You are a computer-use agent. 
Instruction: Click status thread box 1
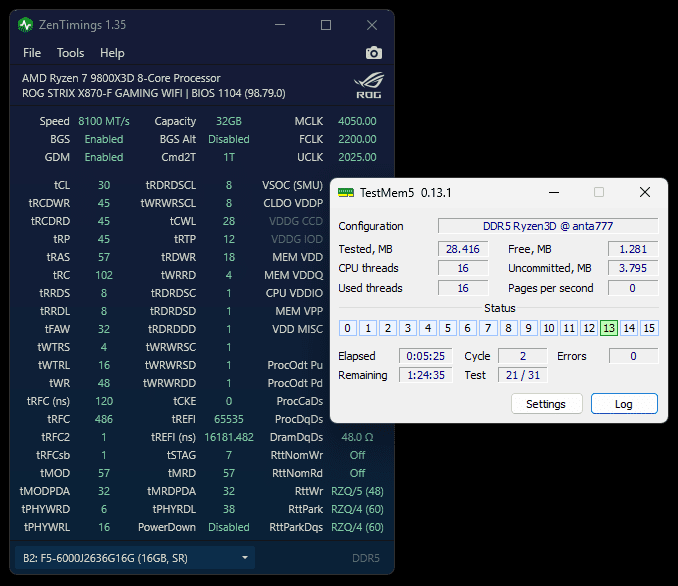coord(368,328)
